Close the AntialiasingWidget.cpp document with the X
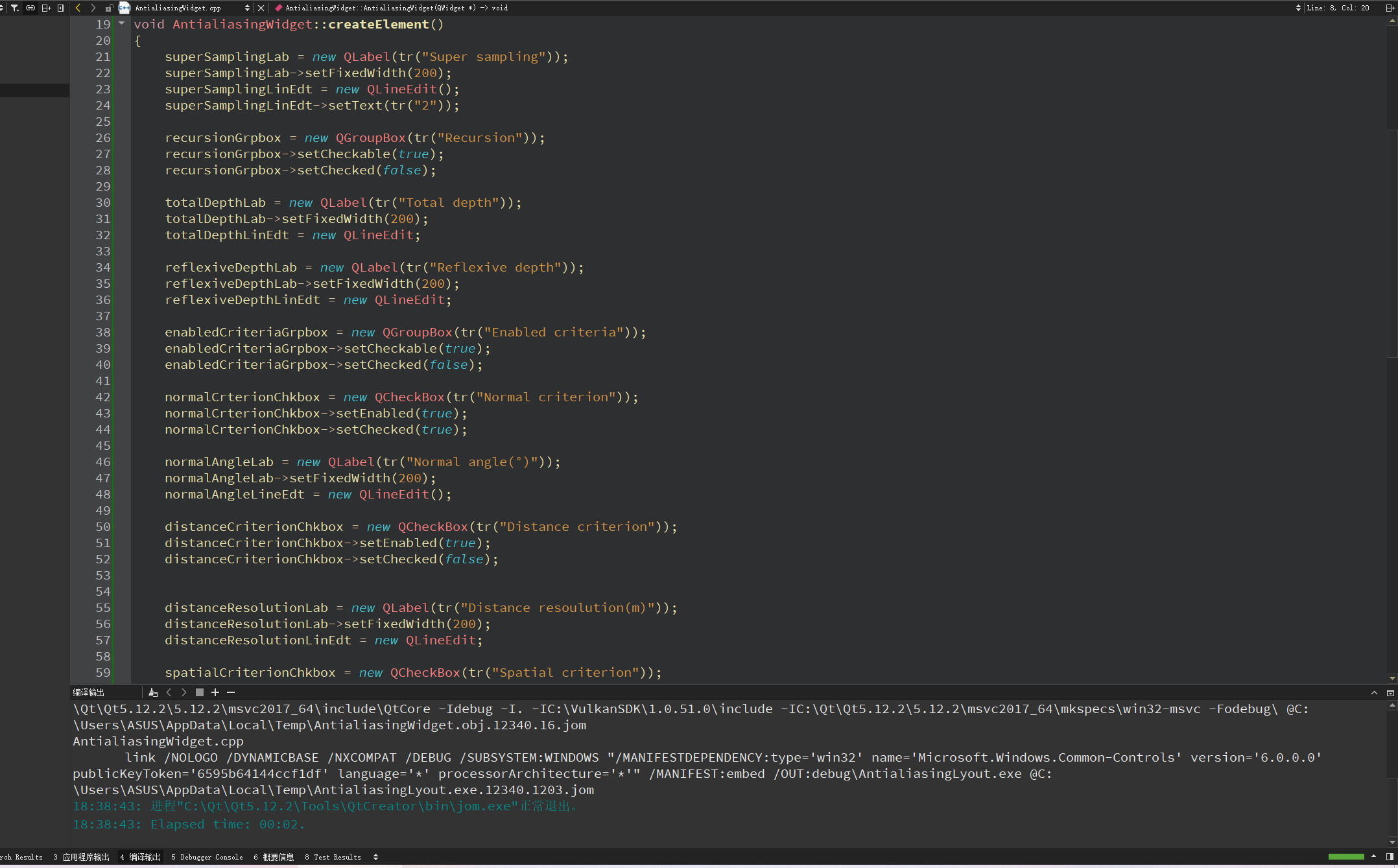This screenshot has width=1398, height=868. point(261,8)
